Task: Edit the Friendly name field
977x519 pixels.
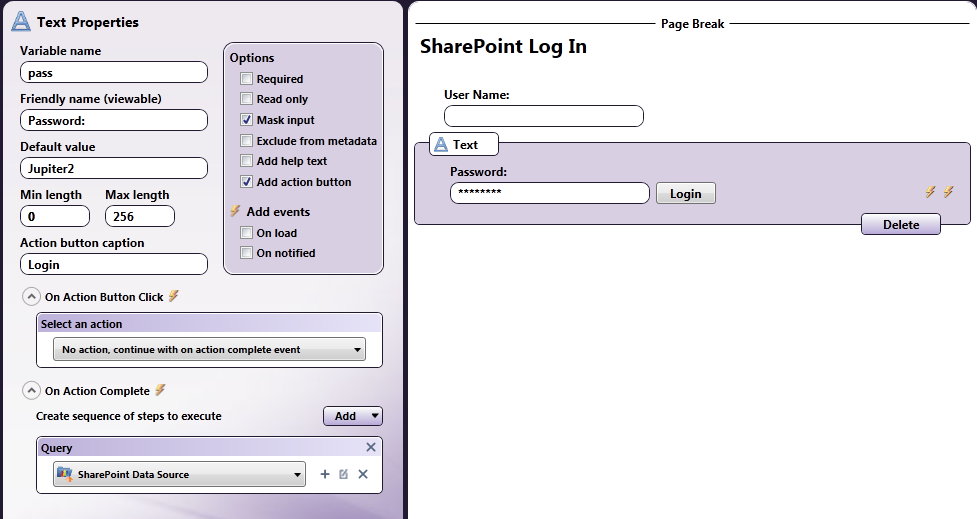Action: (x=114, y=120)
